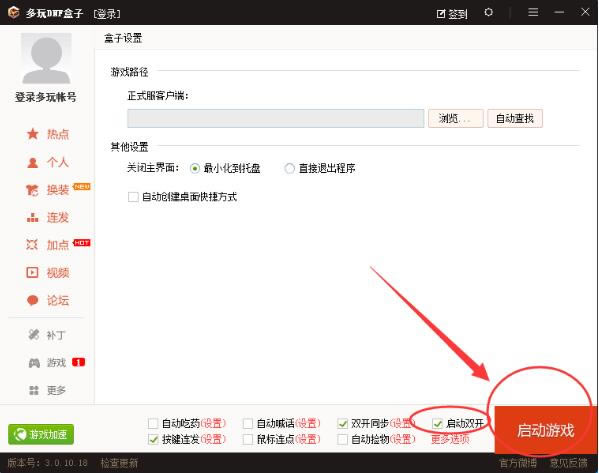Screen dimensions: 599x473
Task: Open the 游戏 gamepad icon
Action: (34, 363)
